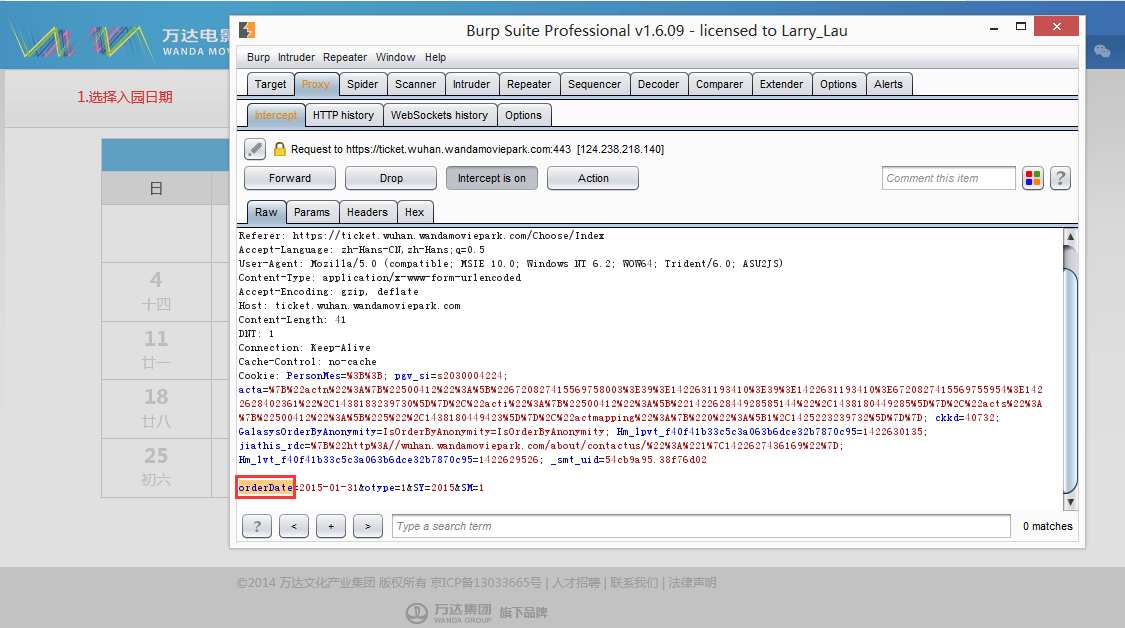Open the Action dropdown button
Image resolution: width=1125 pixels, height=628 pixels.
(593, 178)
